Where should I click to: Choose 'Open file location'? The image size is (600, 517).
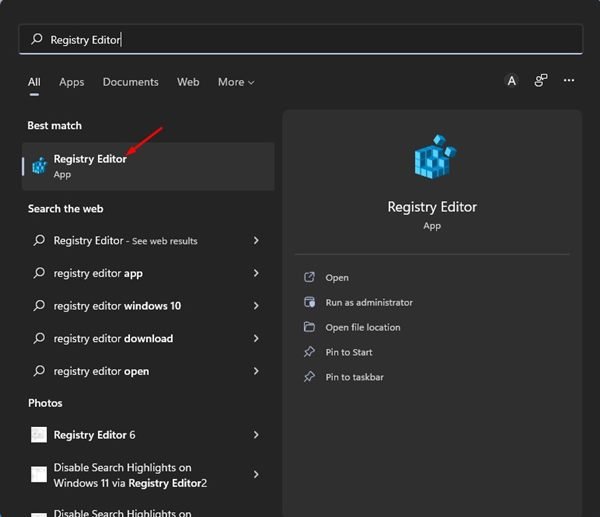click(x=363, y=327)
